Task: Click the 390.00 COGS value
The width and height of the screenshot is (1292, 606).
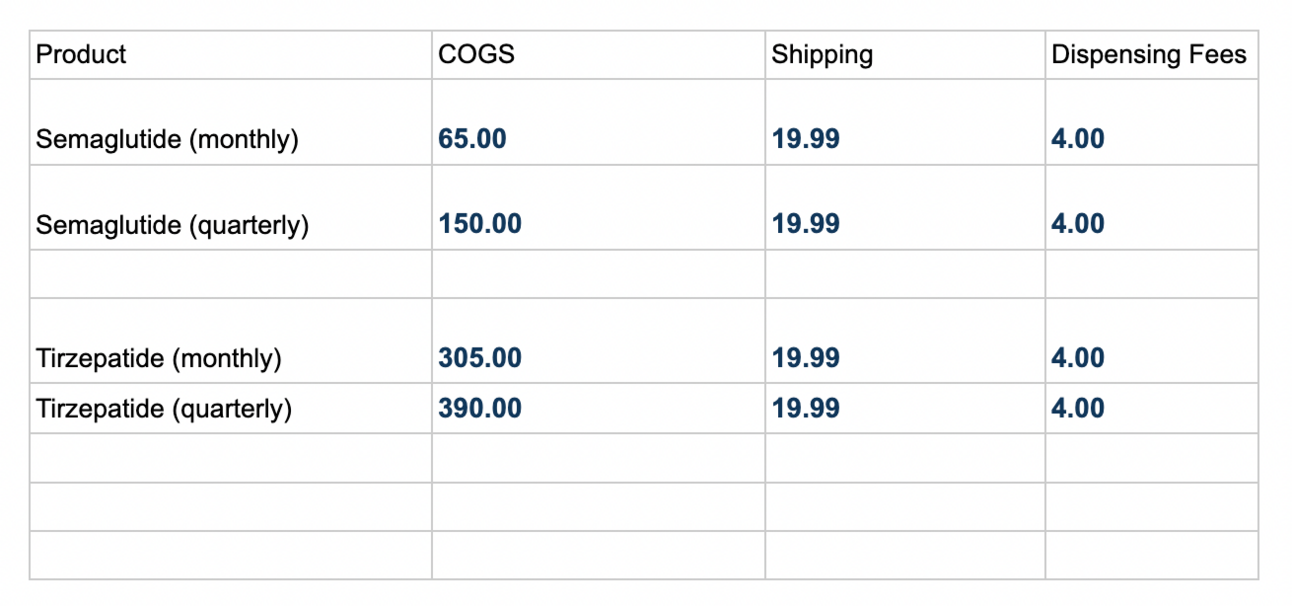Action: pos(480,408)
